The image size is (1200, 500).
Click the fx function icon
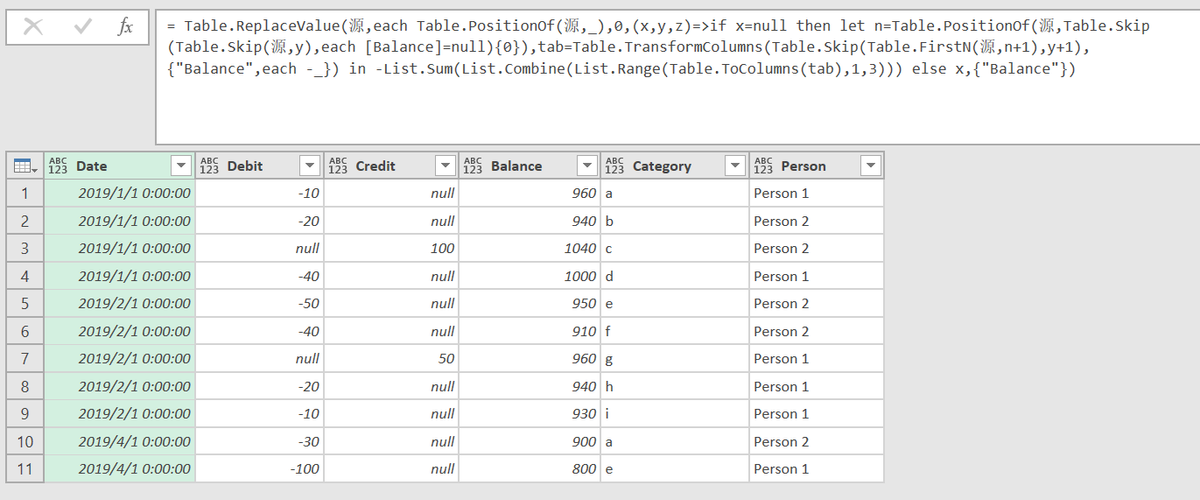(125, 28)
